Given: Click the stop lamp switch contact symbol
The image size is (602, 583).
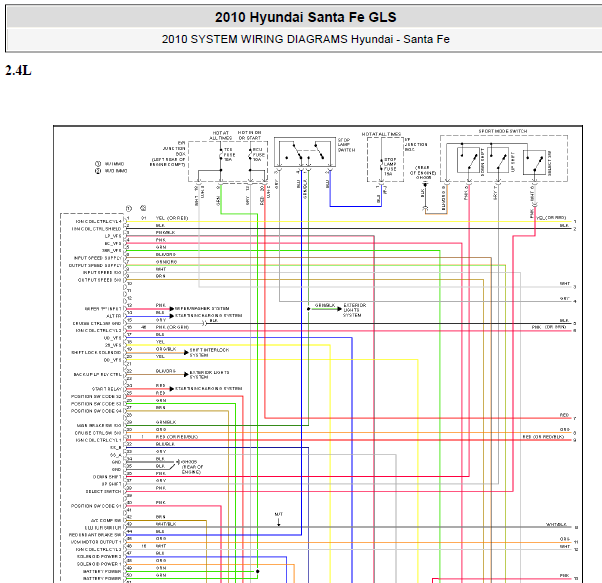Looking at the screenshot, I should [x=305, y=152].
